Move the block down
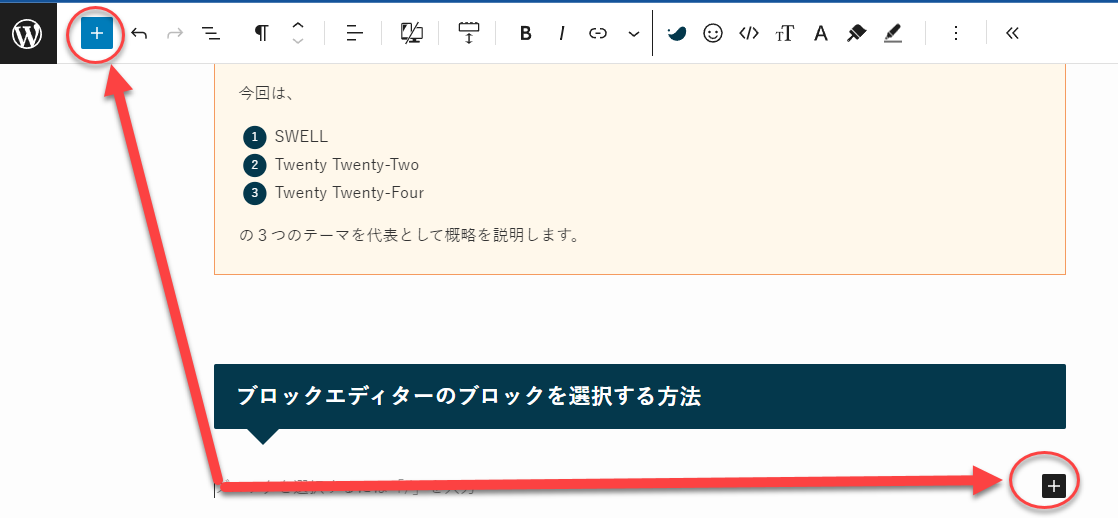 (298, 41)
